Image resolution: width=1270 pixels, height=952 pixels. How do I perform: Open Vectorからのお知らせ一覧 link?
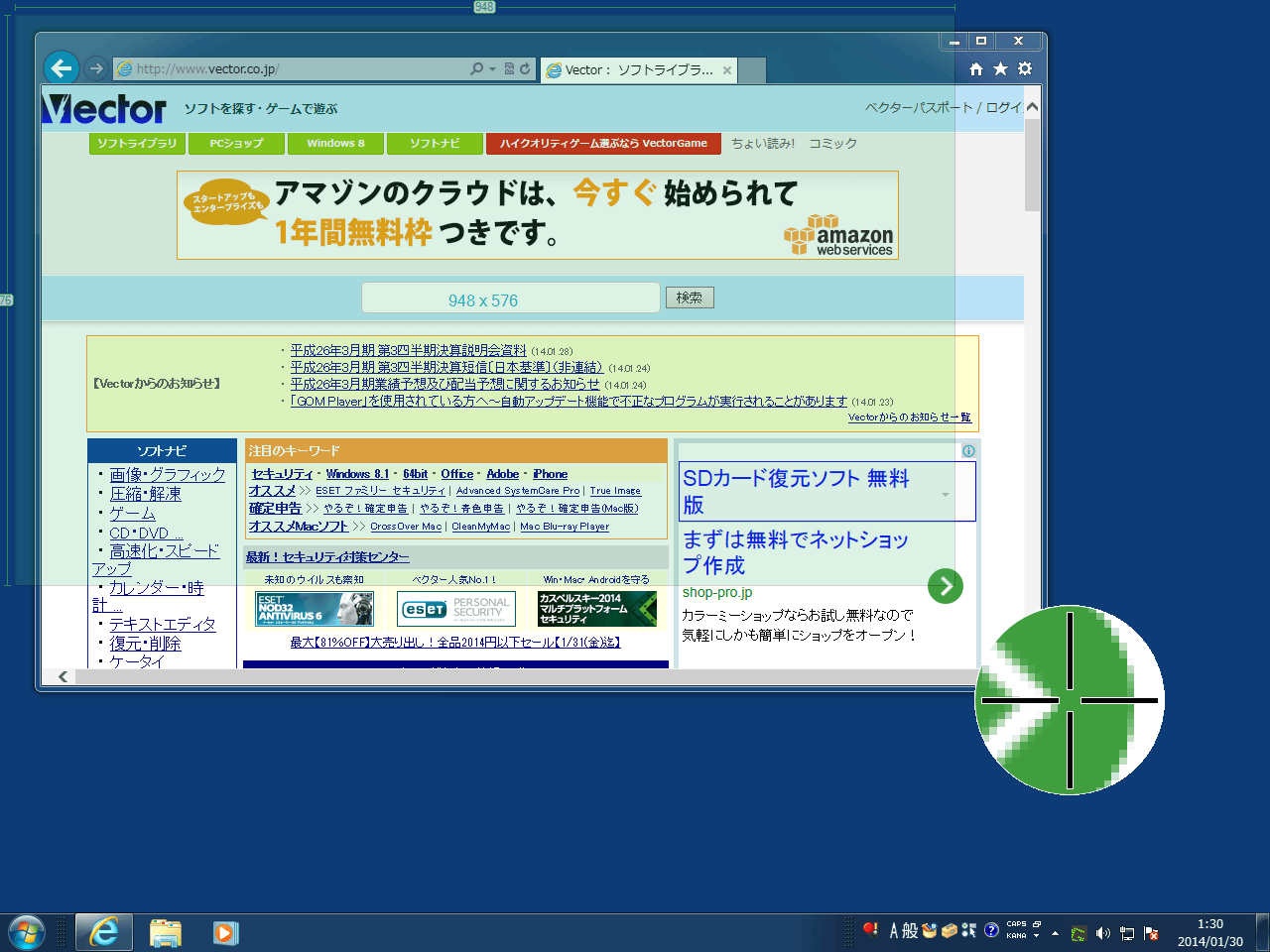[x=910, y=417]
